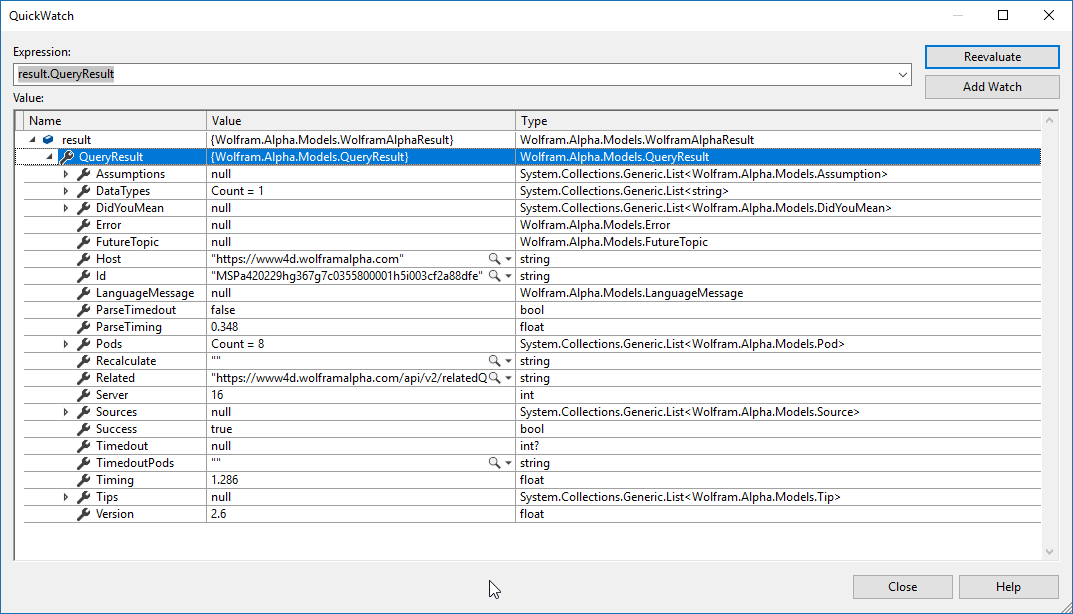Screen dimensions: 1073x614
Task: Select the ParseTiming value 0.348
Action: (224, 327)
